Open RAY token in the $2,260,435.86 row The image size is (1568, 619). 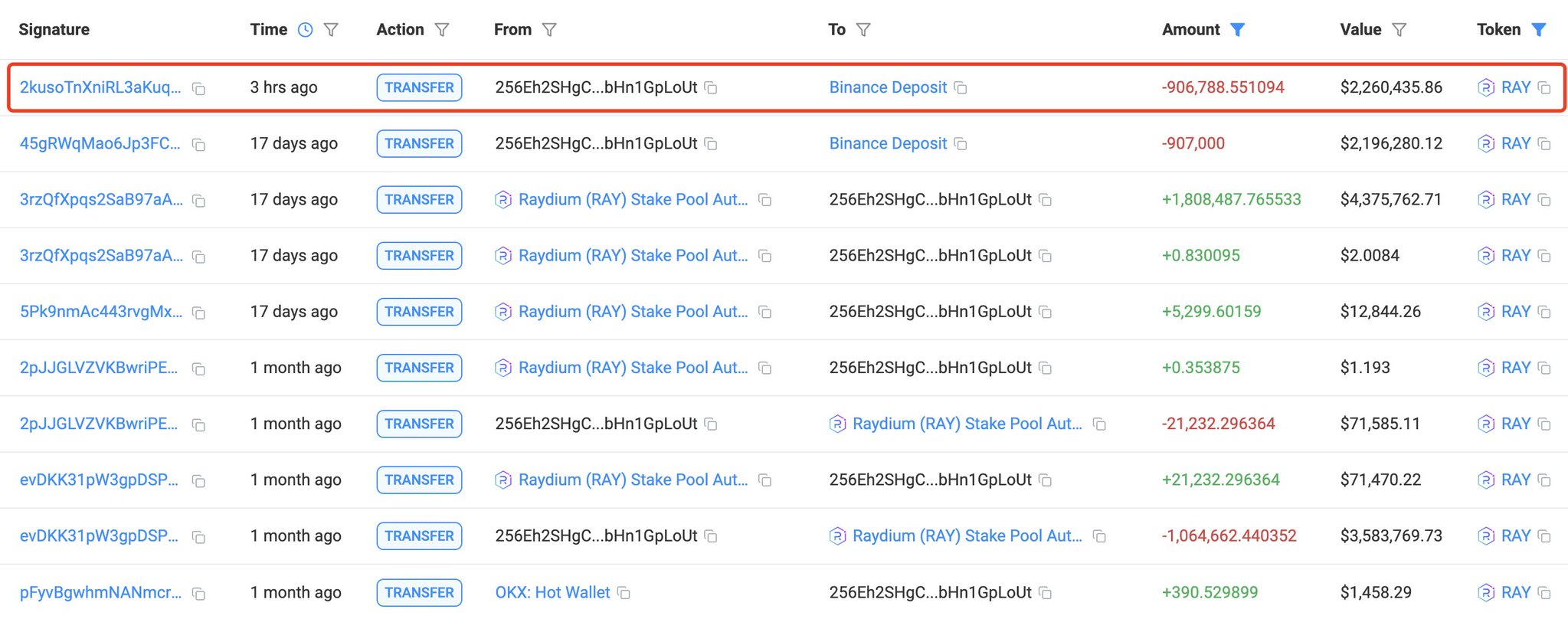coord(1515,87)
